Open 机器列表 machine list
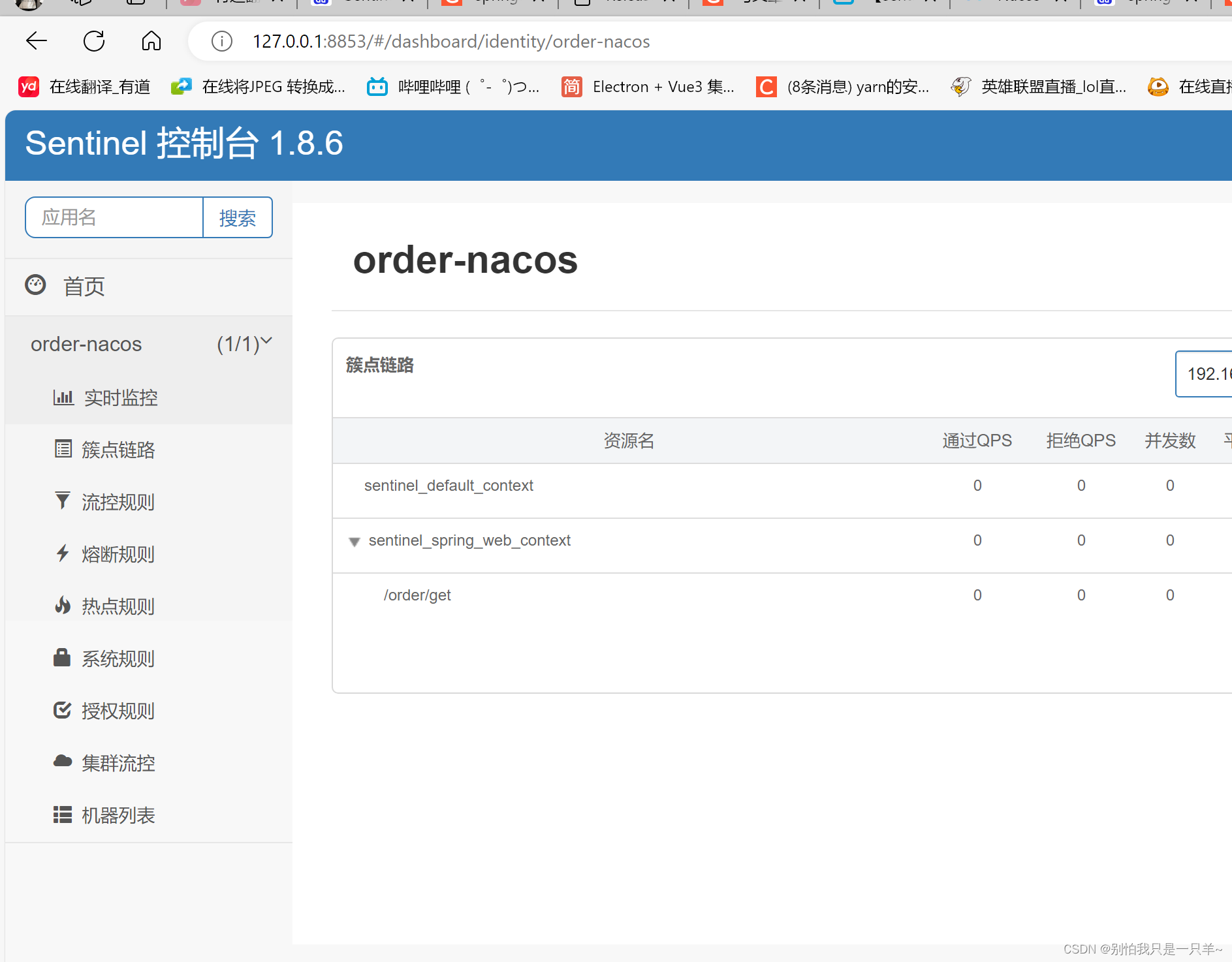This screenshot has width=1232, height=962. pos(149,815)
